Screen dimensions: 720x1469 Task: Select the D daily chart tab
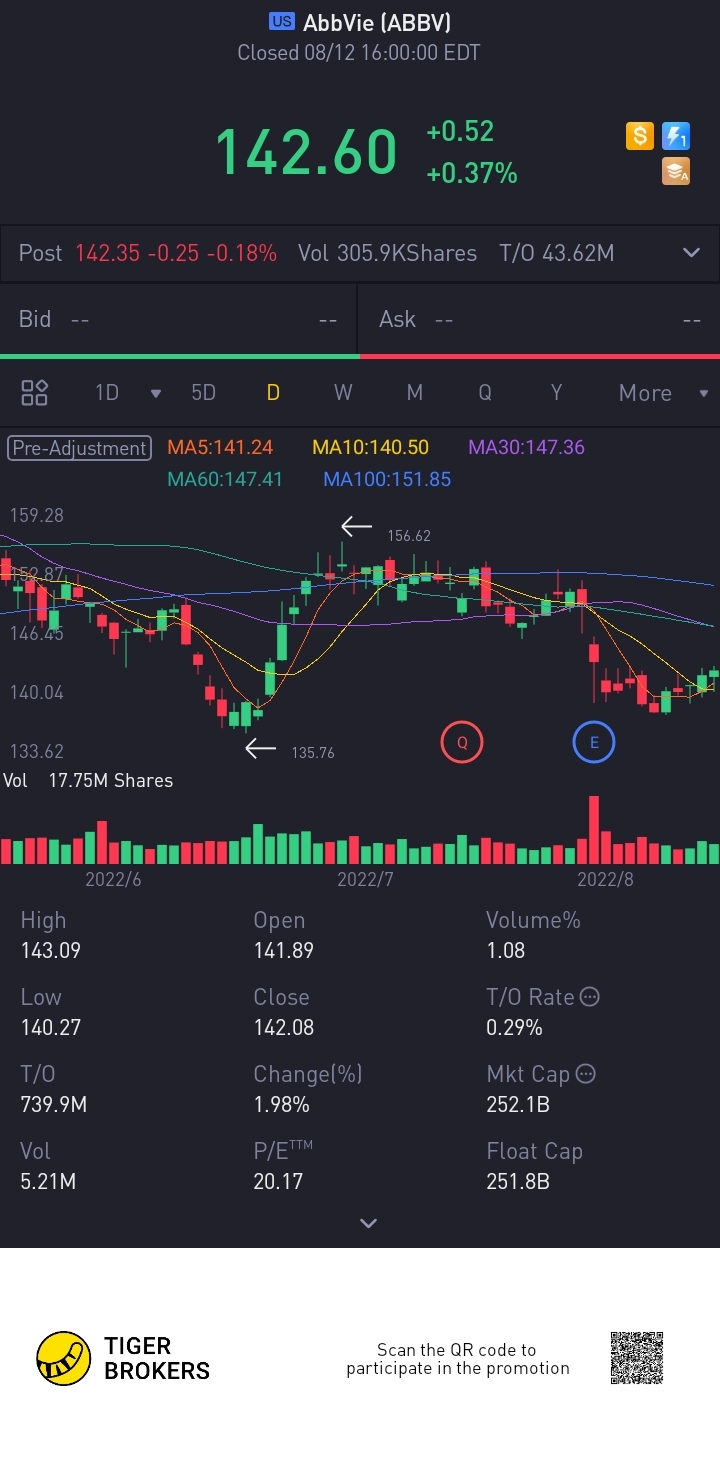(x=273, y=393)
